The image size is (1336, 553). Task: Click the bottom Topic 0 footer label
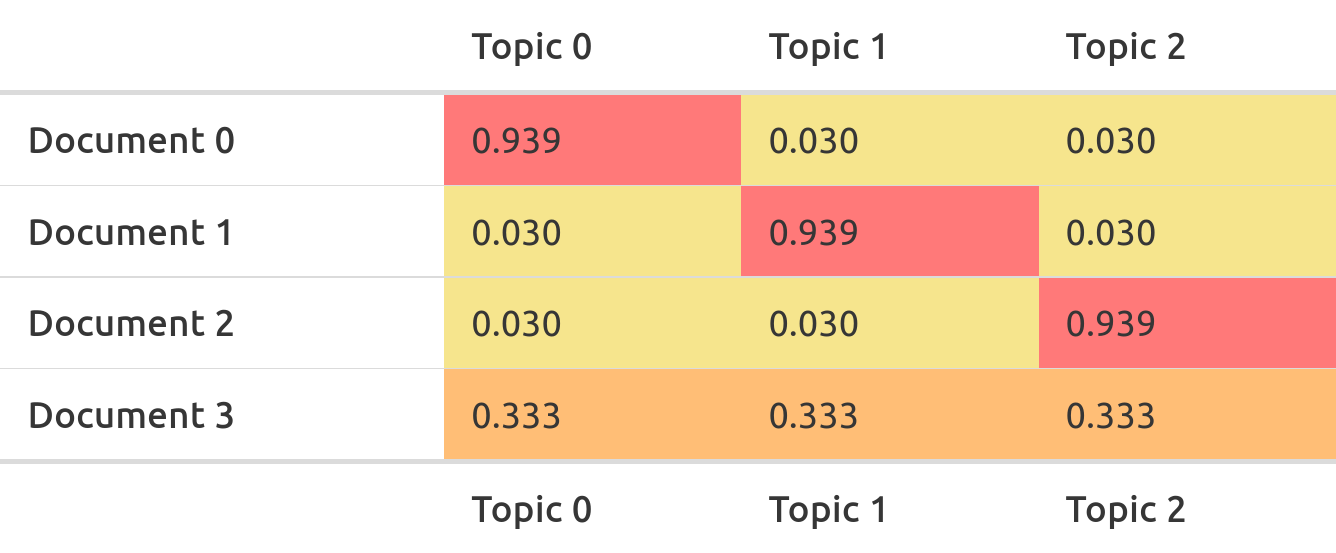point(531,510)
